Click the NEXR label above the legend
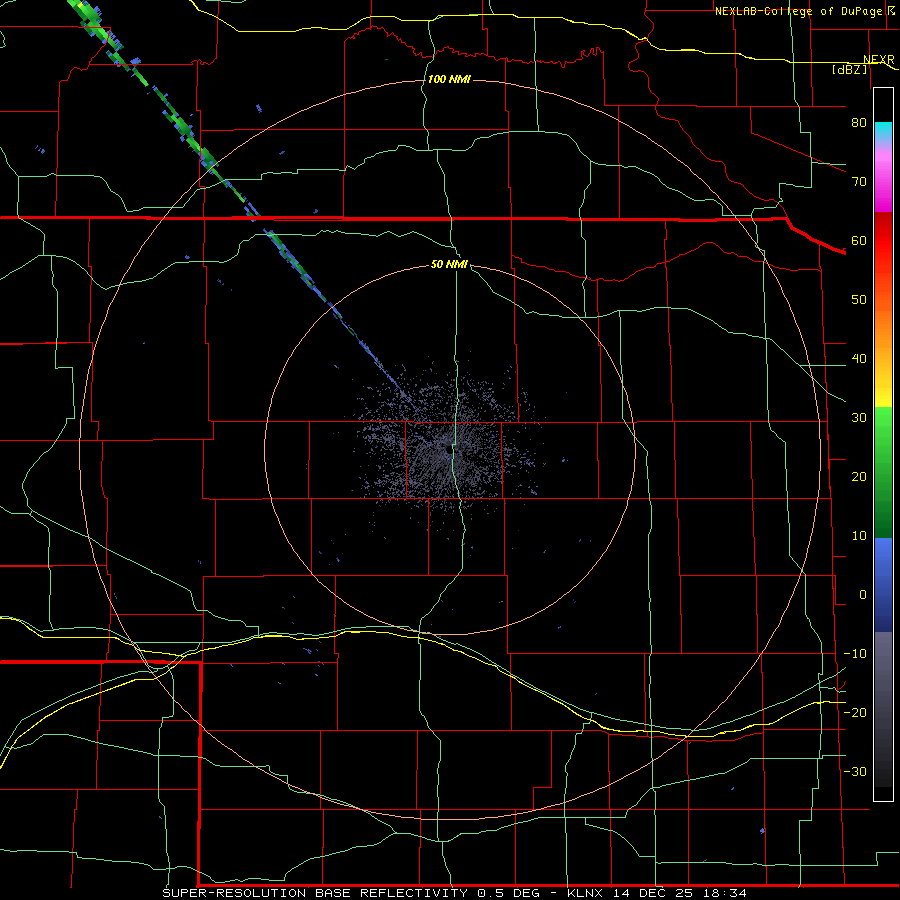Screen dimensions: 900x900 [878, 60]
